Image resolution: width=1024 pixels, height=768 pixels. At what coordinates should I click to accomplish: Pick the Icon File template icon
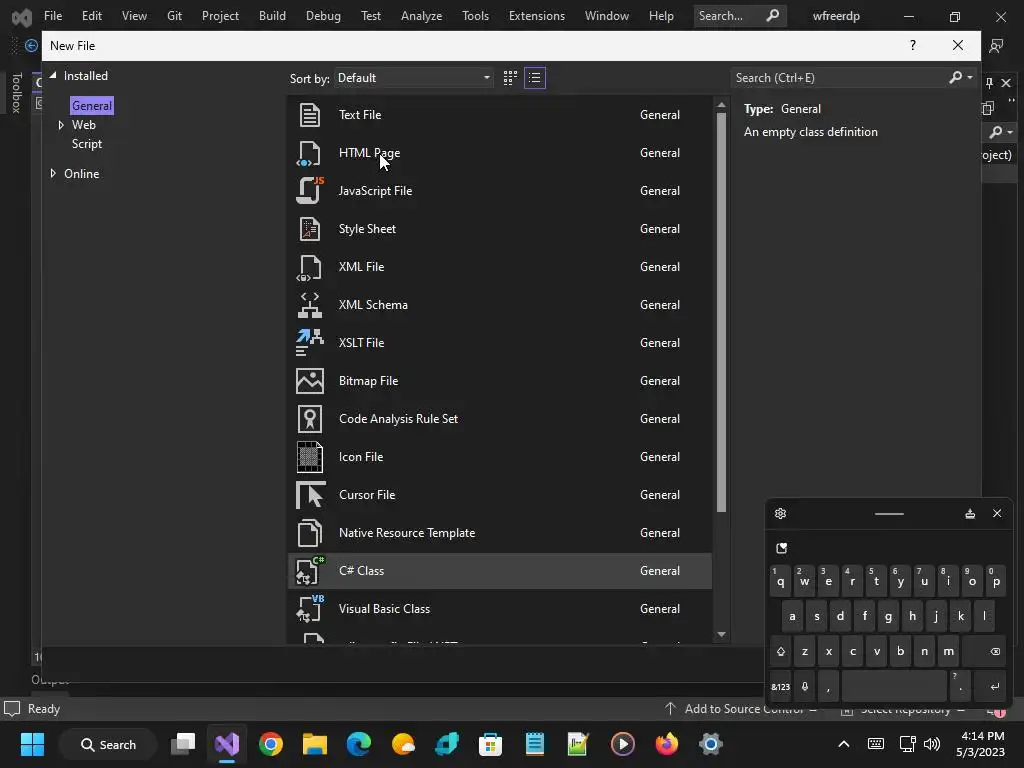(310, 456)
